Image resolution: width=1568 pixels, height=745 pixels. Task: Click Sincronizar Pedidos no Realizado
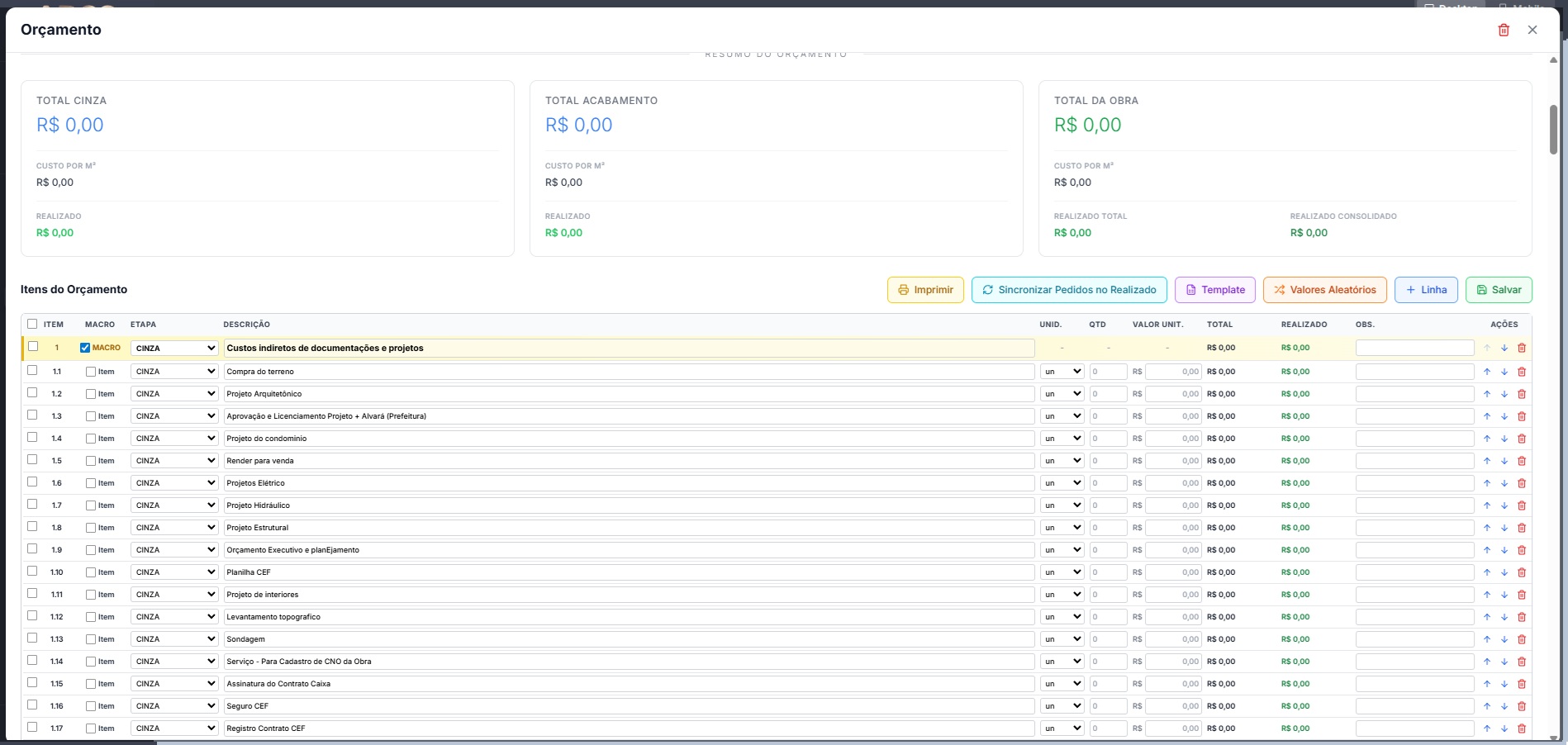[x=1069, y=290]
